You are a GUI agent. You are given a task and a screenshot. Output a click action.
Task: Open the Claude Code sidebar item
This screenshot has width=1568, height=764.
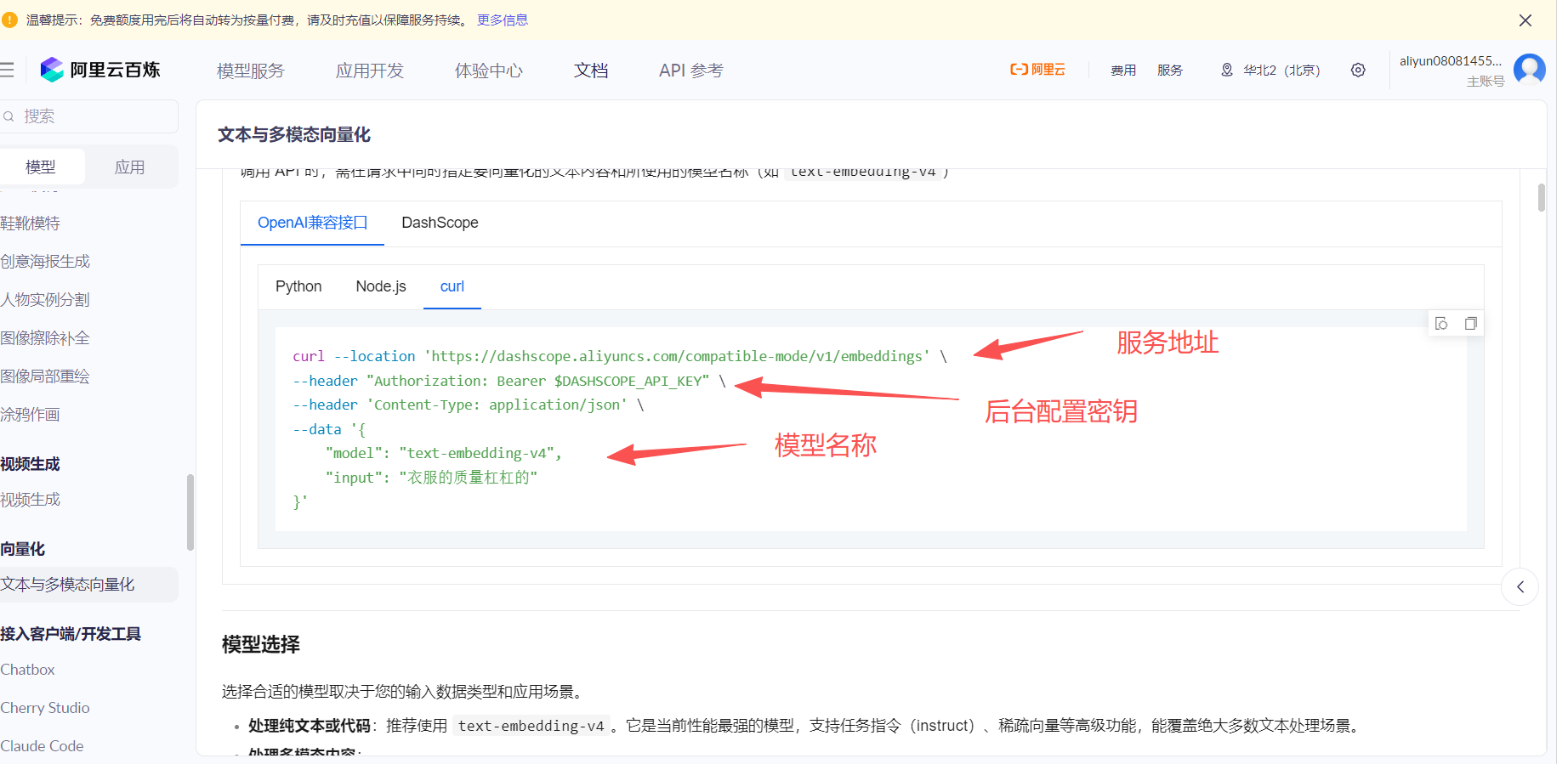[x=43, y=746]
